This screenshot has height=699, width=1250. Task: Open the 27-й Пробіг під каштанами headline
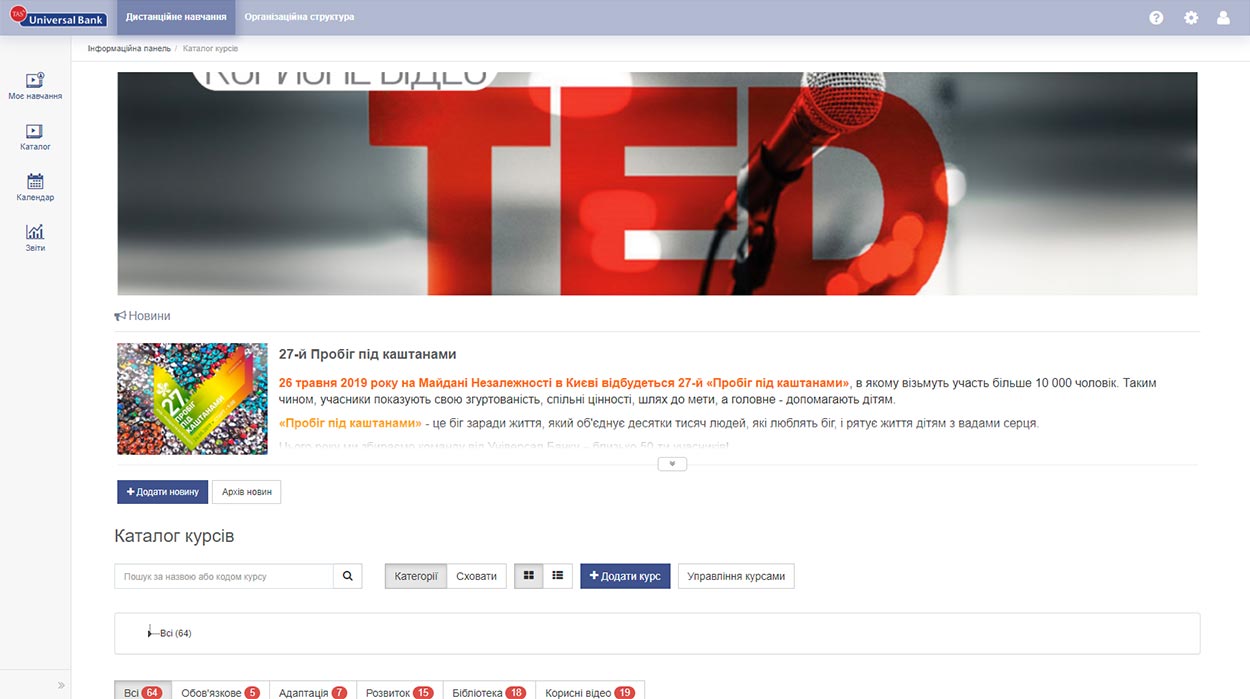[x=368, y=354]
